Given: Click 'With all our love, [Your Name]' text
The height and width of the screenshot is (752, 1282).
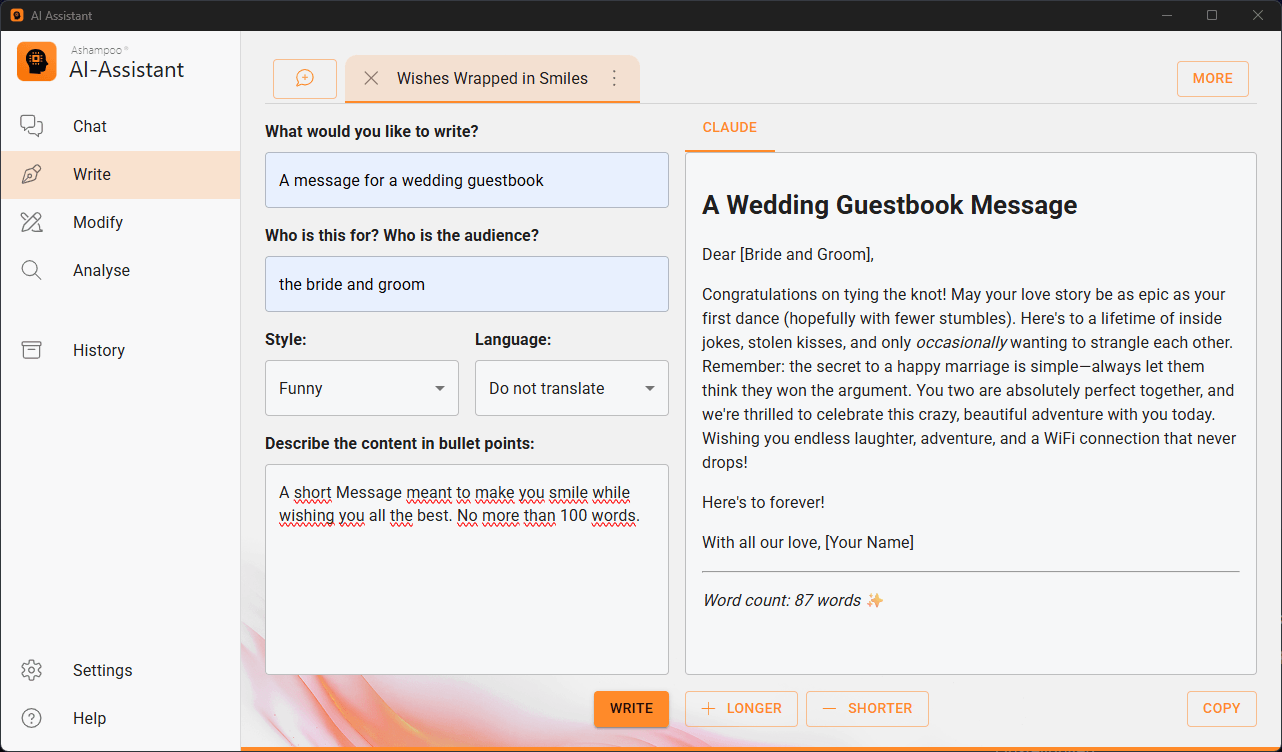Looking at the screenshot, I should point(808,543).
